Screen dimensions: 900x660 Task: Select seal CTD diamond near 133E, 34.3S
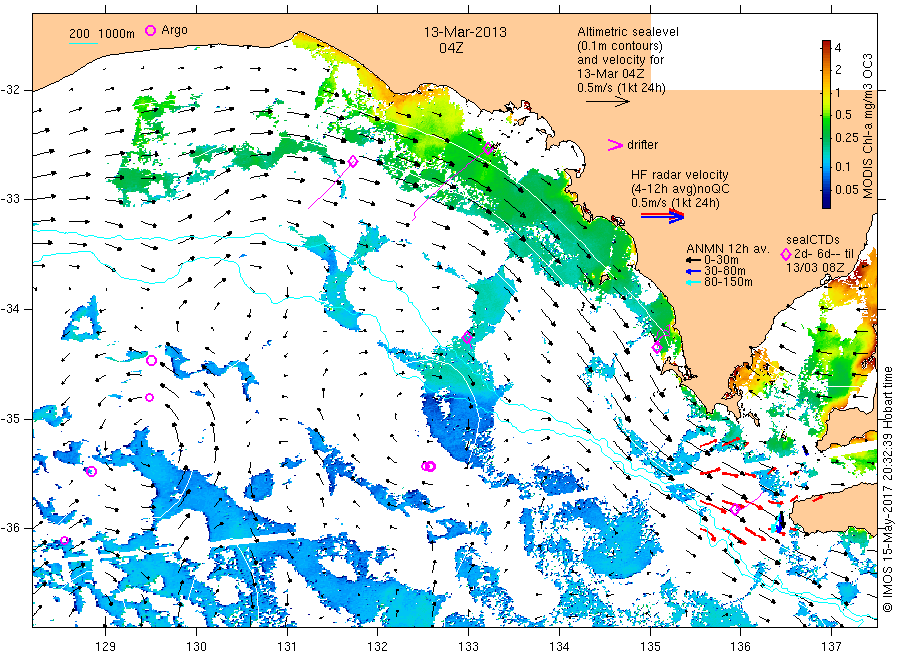point(467,337)
